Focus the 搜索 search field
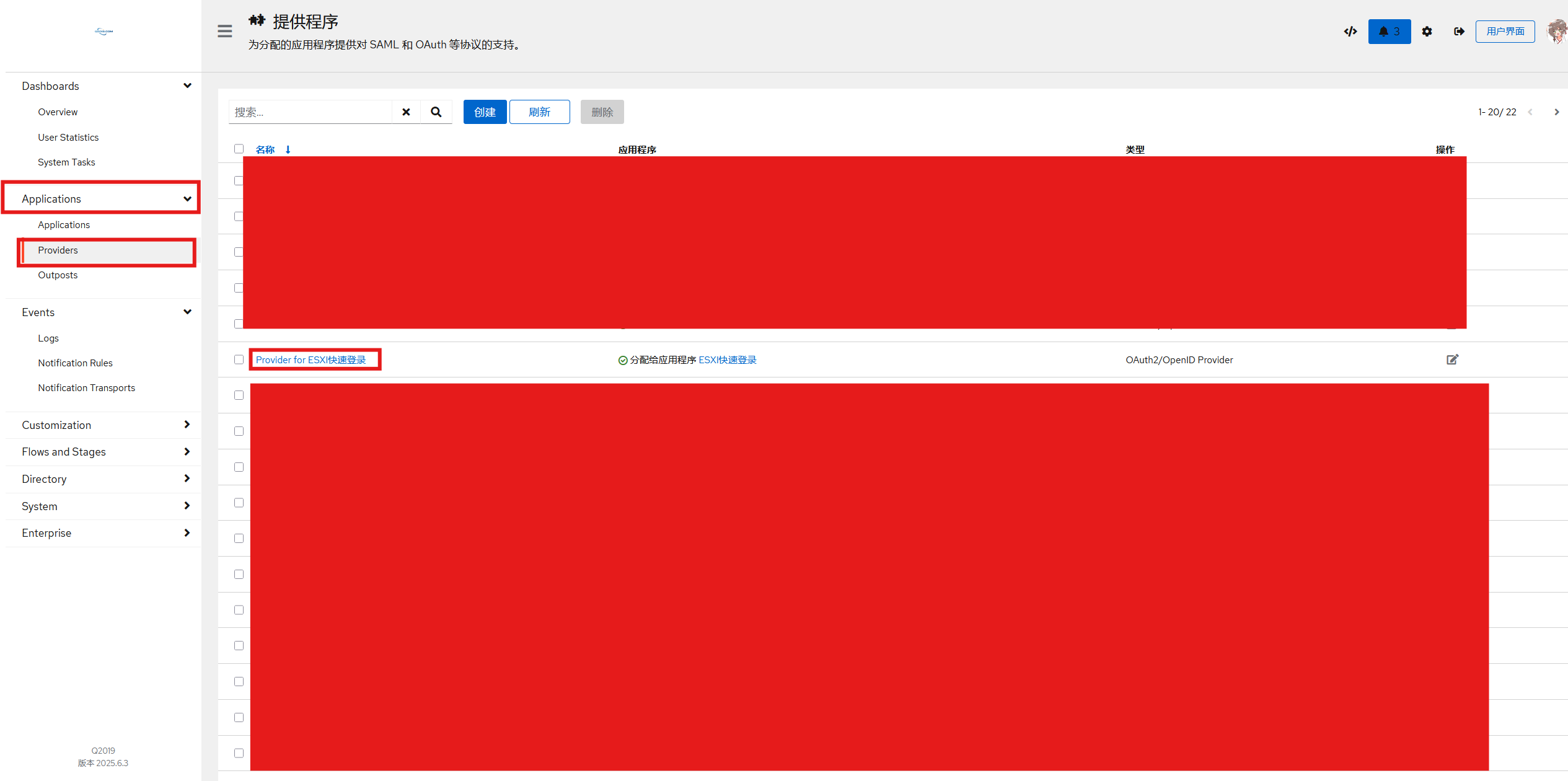Screen dimensions: 1568x781 pyautogui.click(x=310, y=112)
